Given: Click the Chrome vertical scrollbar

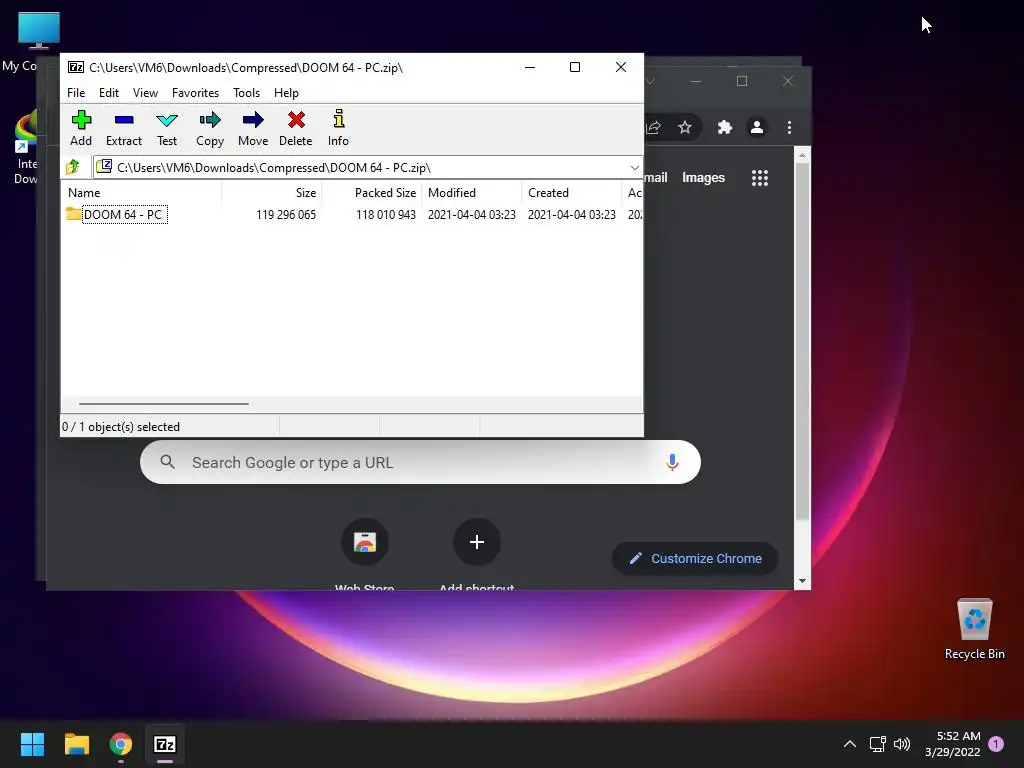Looking at the screenshot, I should (802, 341).
